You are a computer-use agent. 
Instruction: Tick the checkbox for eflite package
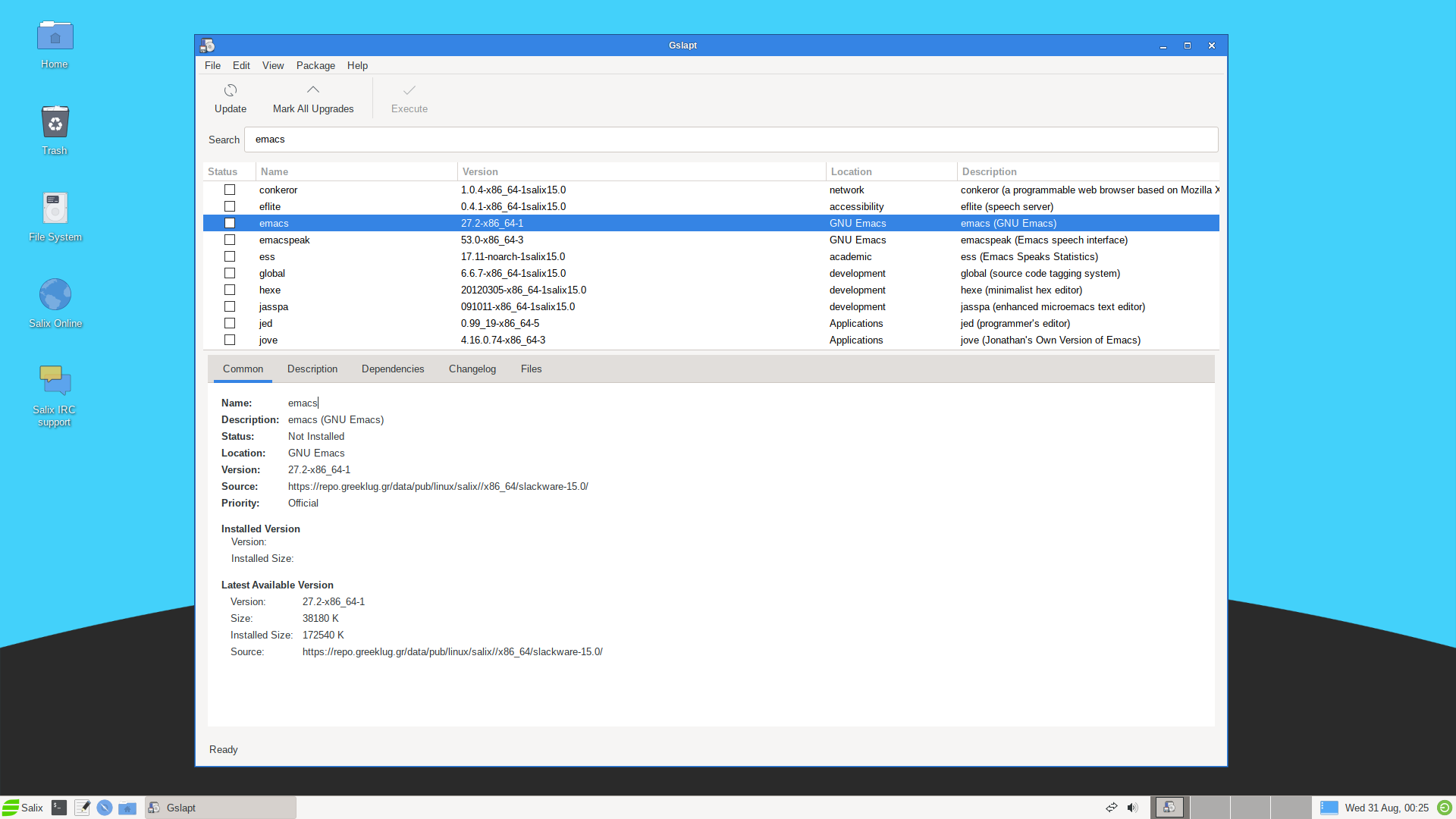tap(230, 206)
